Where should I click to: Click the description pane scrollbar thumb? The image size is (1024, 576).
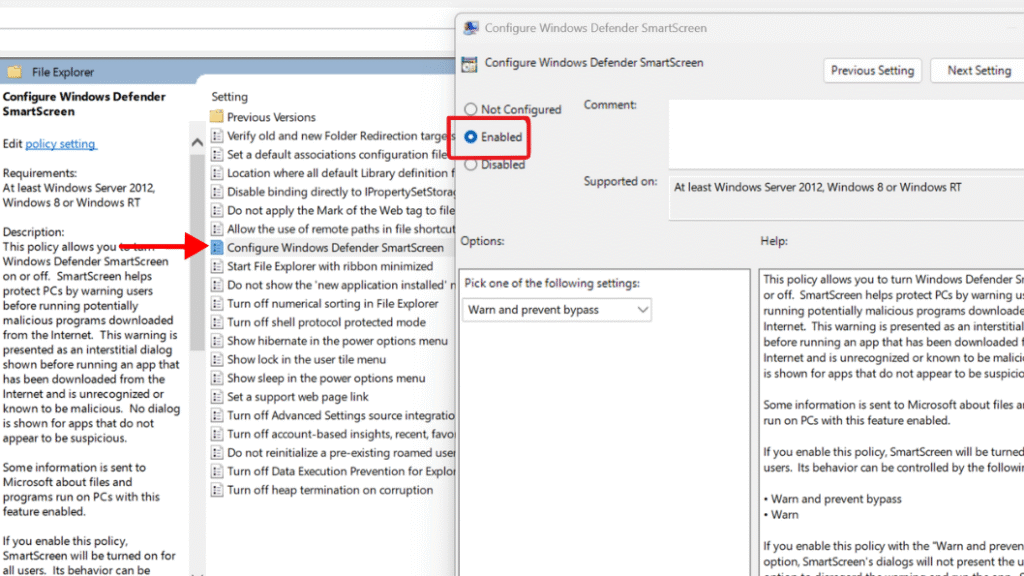pos(197,251)
